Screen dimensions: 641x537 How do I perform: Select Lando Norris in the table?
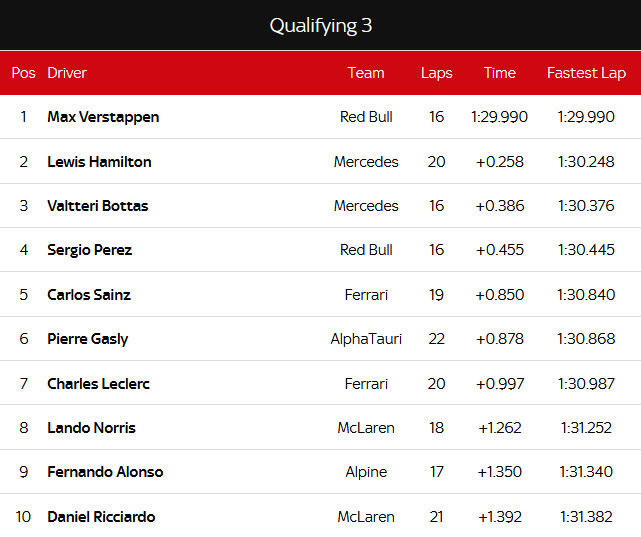(x=91, y=428)
